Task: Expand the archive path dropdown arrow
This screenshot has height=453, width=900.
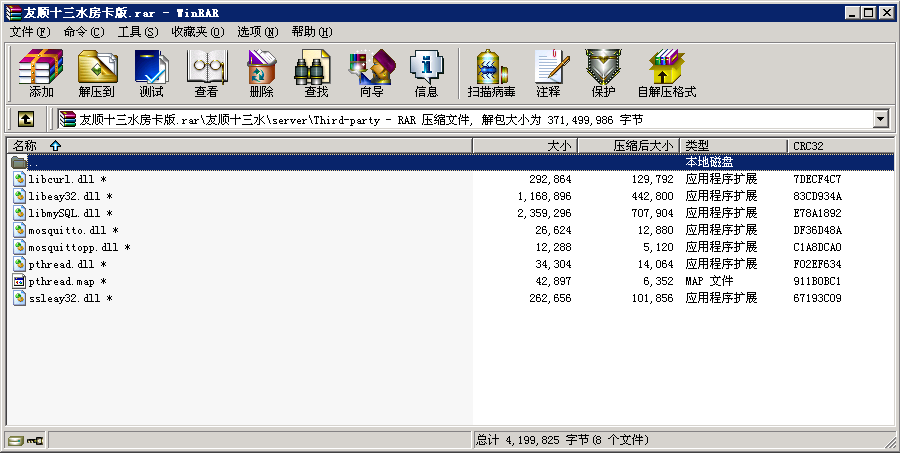Action: [x=880, y=119]
